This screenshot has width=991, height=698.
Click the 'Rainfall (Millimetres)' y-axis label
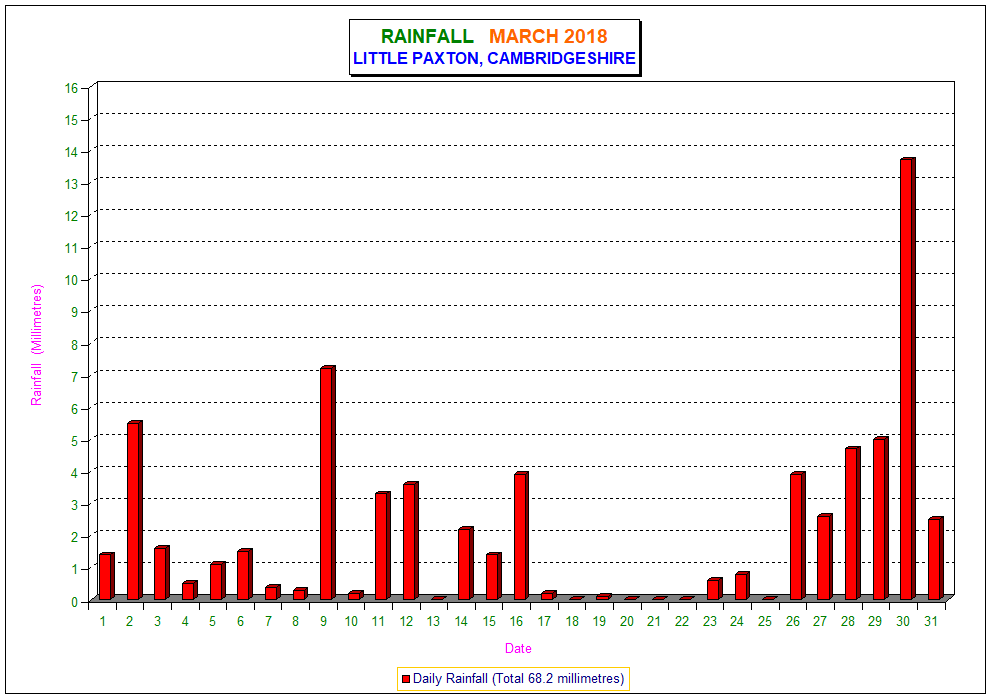click(37, 345)
